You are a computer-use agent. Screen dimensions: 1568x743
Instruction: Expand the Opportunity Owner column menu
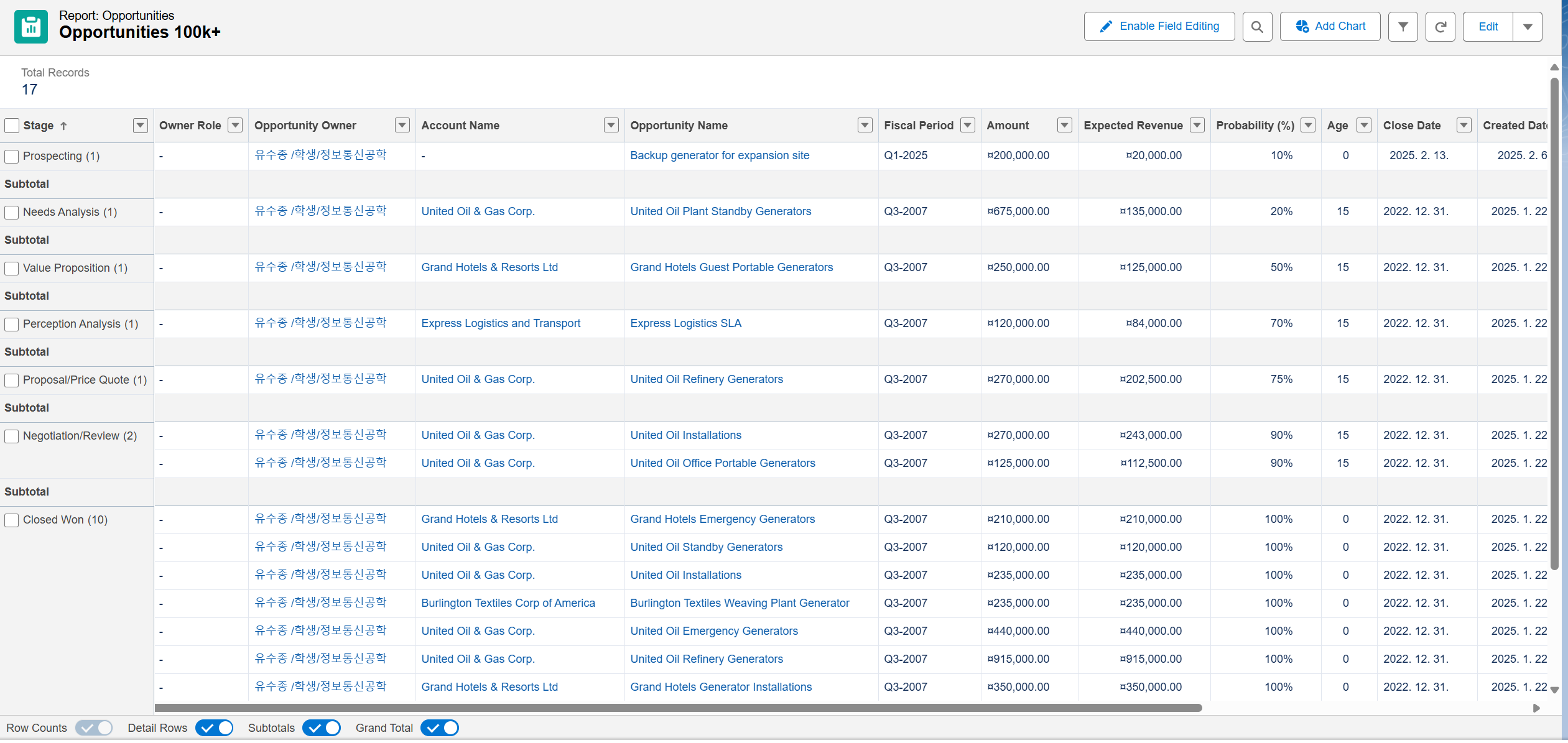402,126
